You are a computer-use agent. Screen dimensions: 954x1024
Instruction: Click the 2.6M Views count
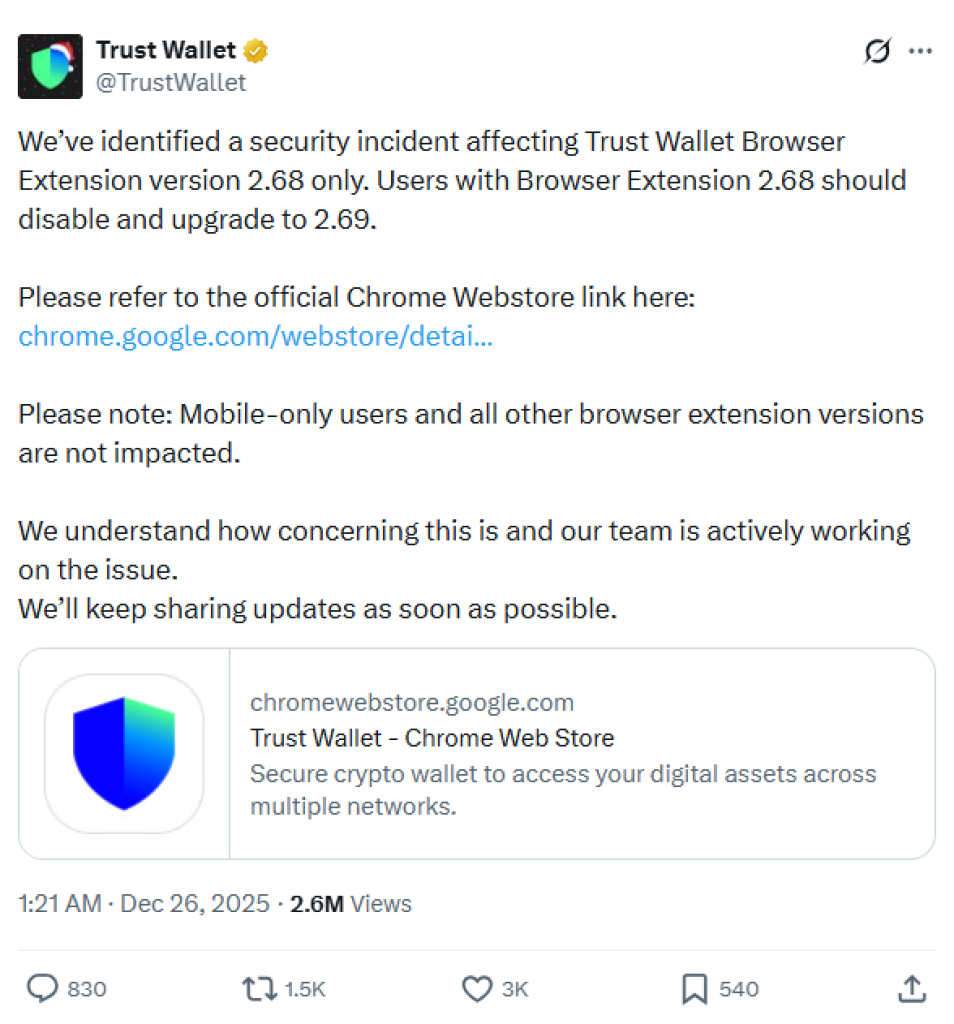350,904
